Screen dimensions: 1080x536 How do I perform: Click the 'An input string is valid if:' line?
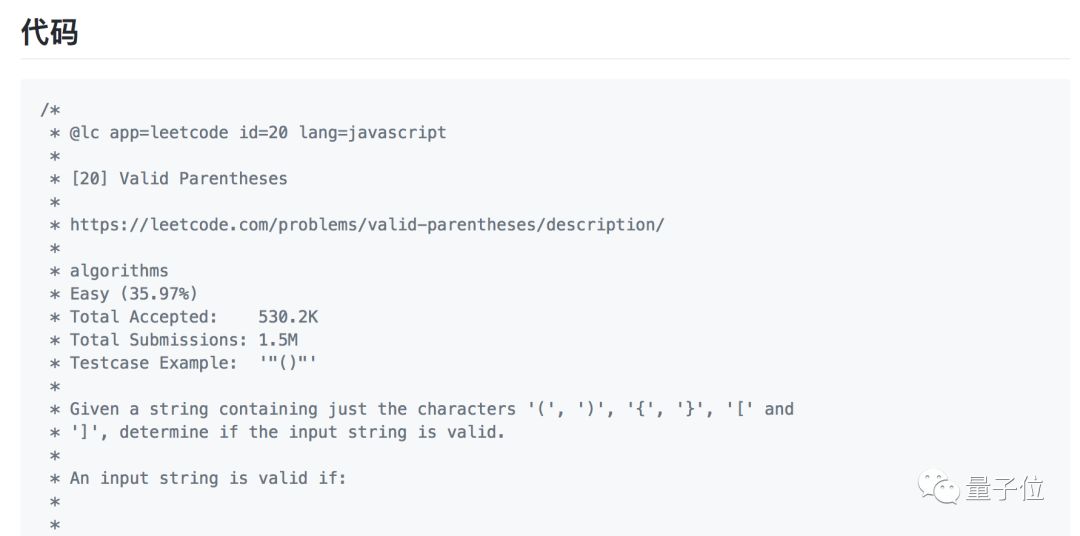(x=207, y=478)
